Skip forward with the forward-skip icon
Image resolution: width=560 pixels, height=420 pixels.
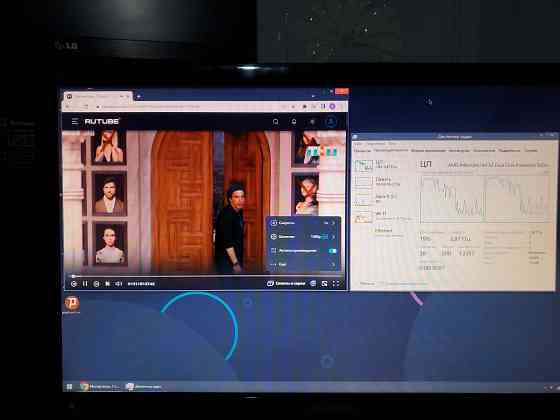tap(96, 284)
